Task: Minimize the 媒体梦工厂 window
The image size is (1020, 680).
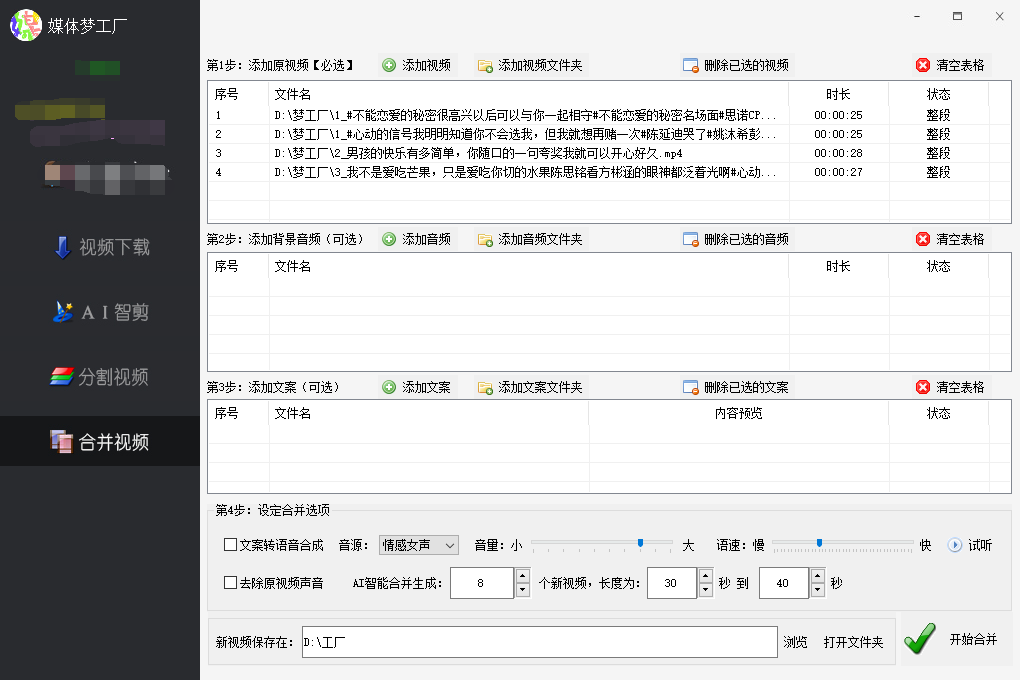Action: pos(917,16)
